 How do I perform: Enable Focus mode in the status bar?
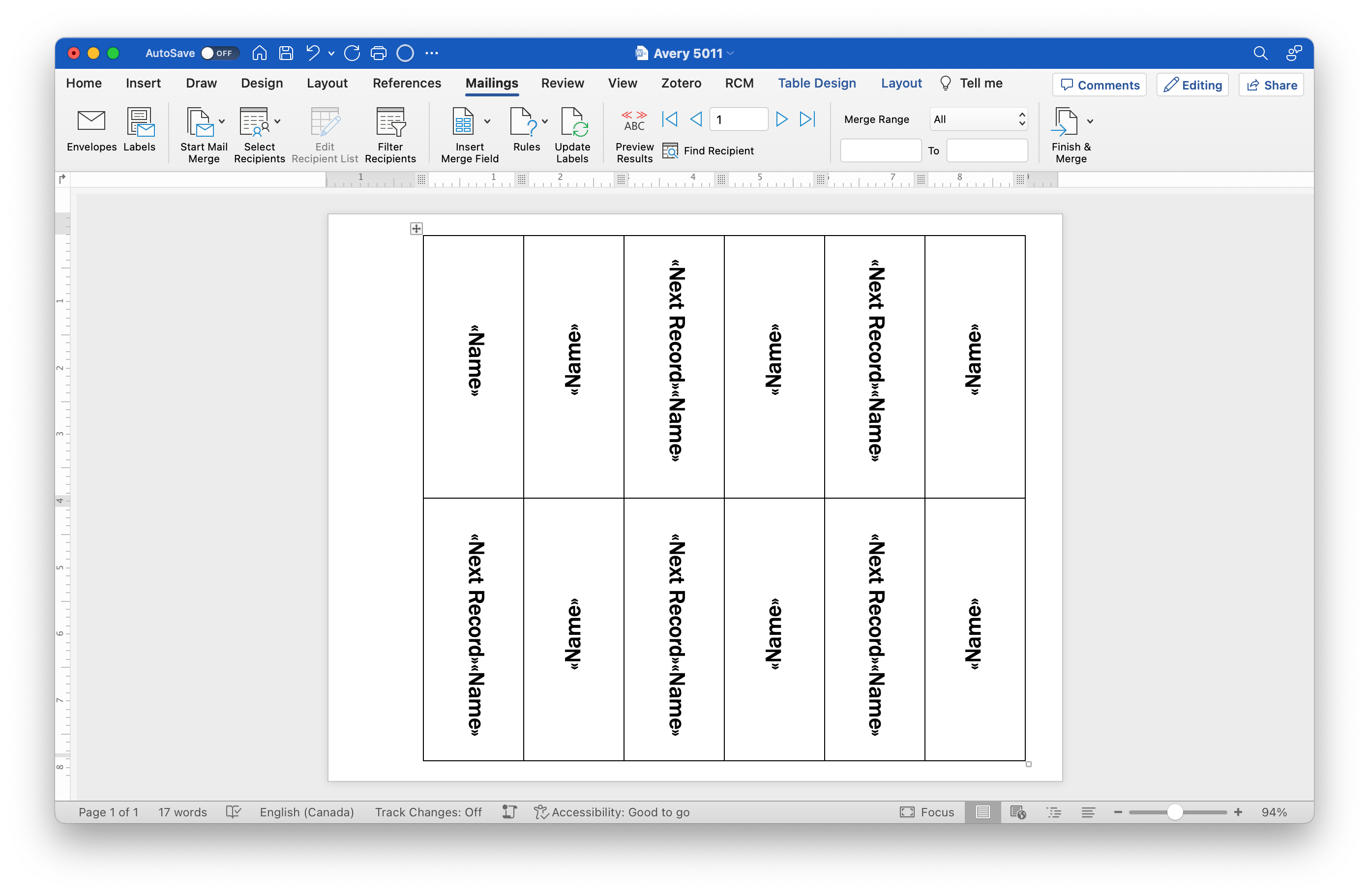[x=927, y=812]
